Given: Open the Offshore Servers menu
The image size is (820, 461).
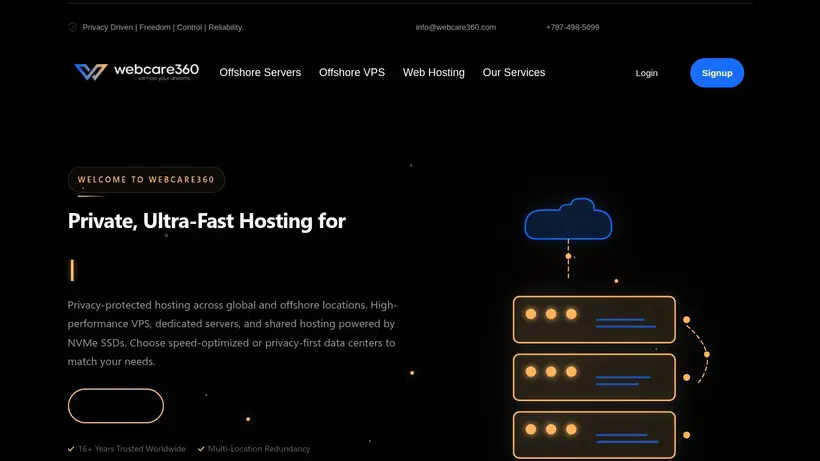Looking at the screenshot, I should coord(260,73).
